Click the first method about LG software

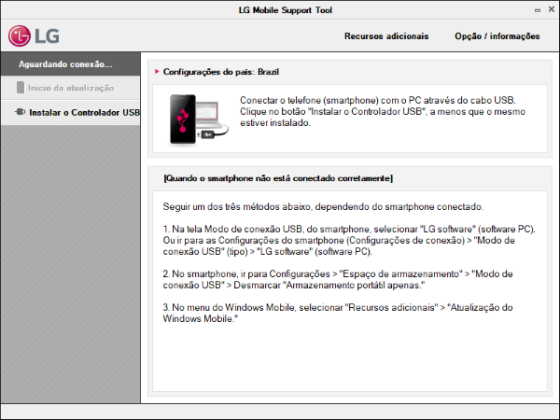(x=349, y=240)
